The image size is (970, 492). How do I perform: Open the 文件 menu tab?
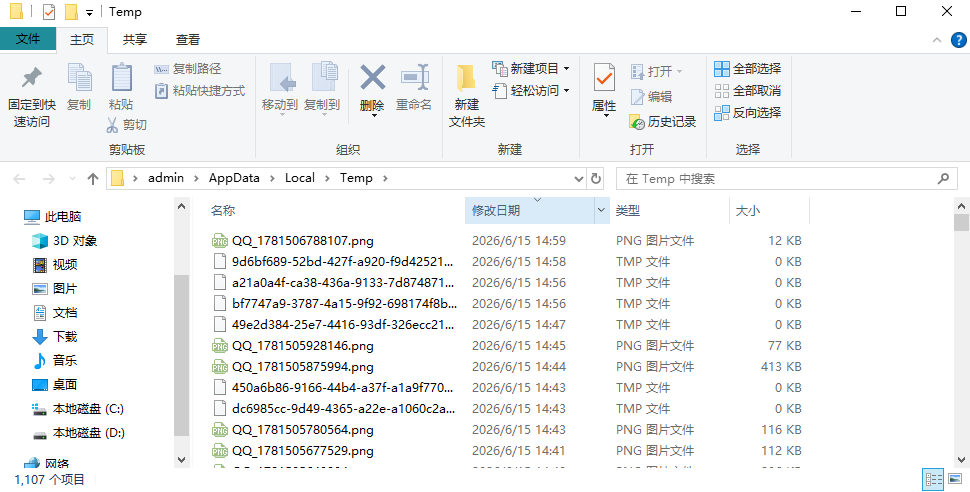(28, 39)
